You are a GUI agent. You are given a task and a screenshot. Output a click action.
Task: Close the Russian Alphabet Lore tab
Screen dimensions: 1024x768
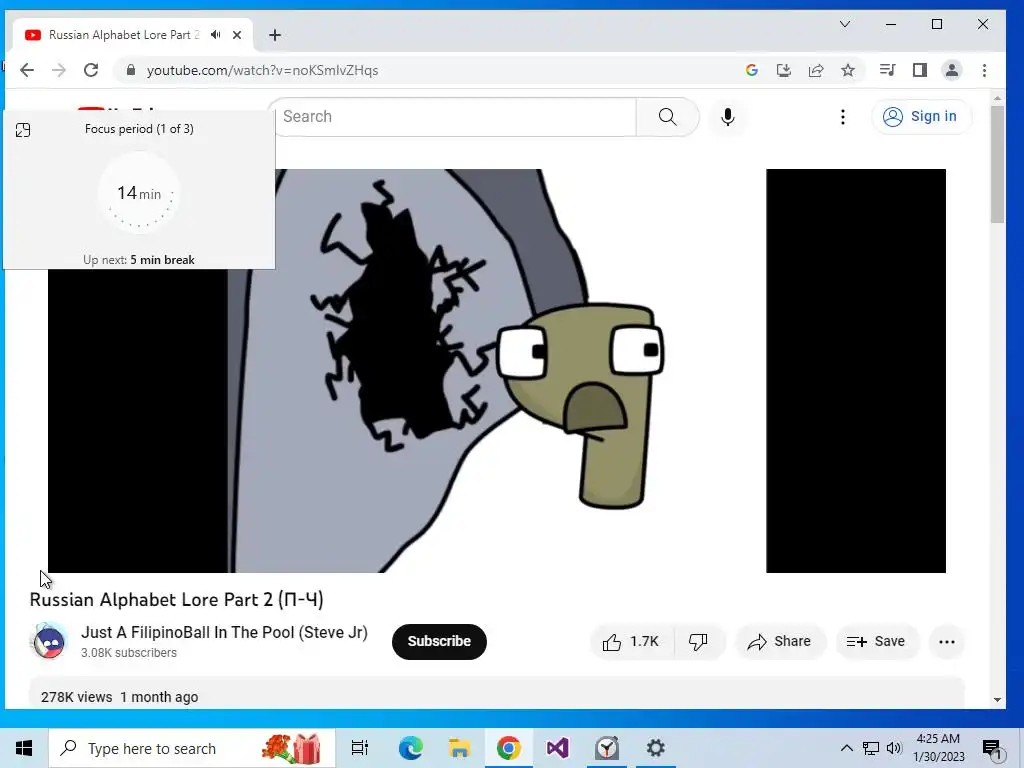click(237, 35)
